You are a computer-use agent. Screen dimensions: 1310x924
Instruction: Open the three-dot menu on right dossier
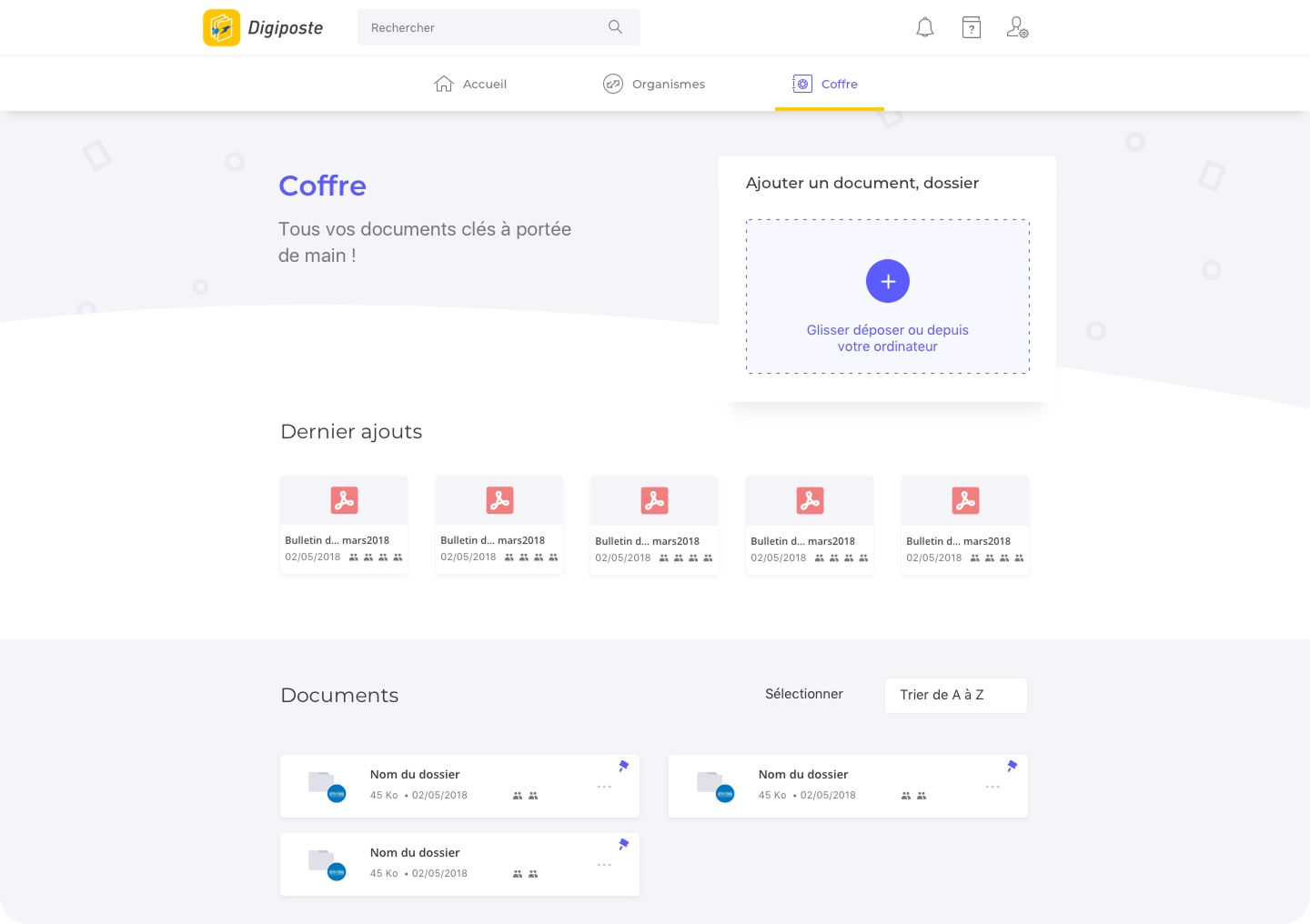point(993,786)
